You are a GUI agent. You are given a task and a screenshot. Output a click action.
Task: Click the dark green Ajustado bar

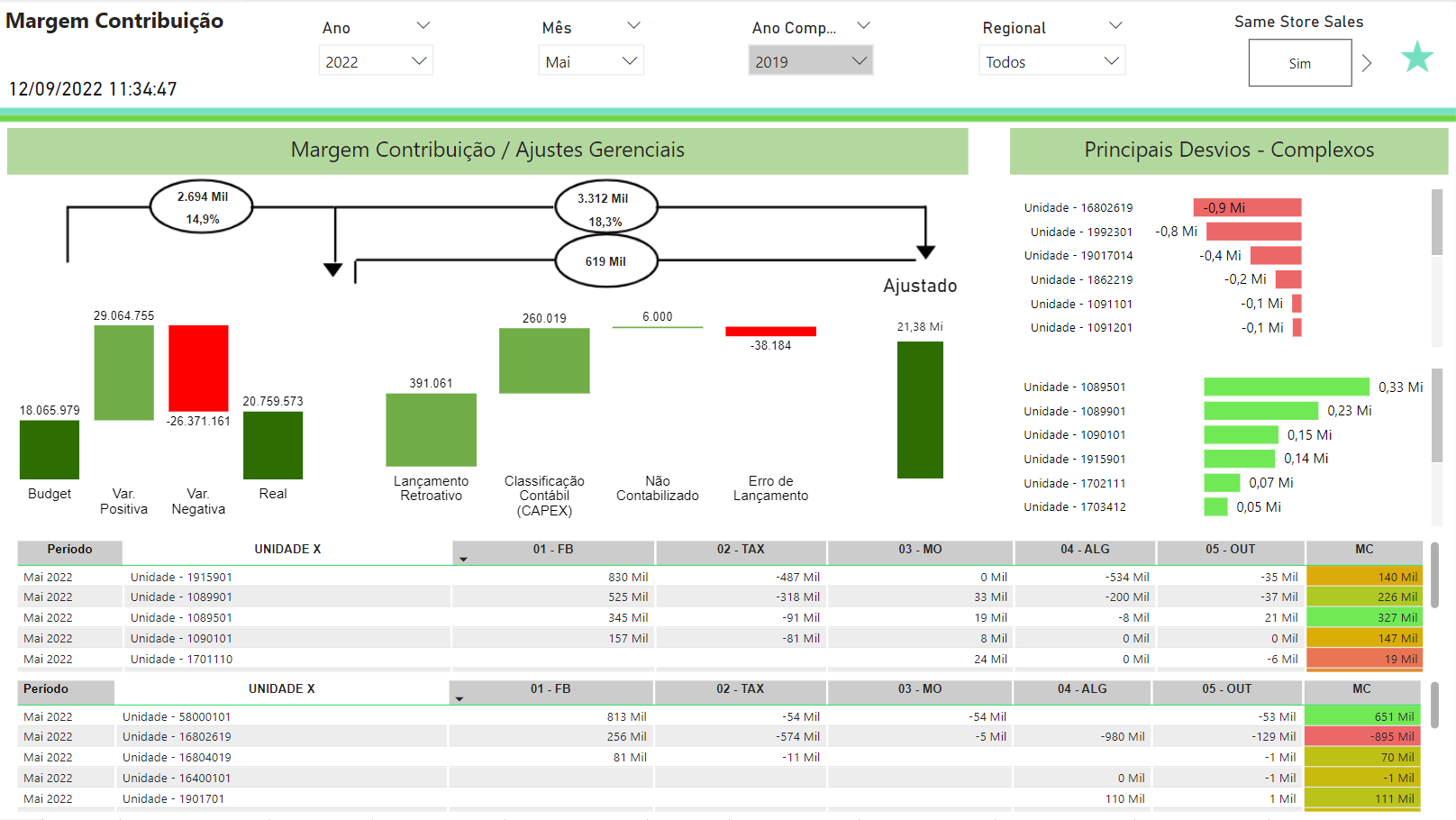(x=920, y=409)
